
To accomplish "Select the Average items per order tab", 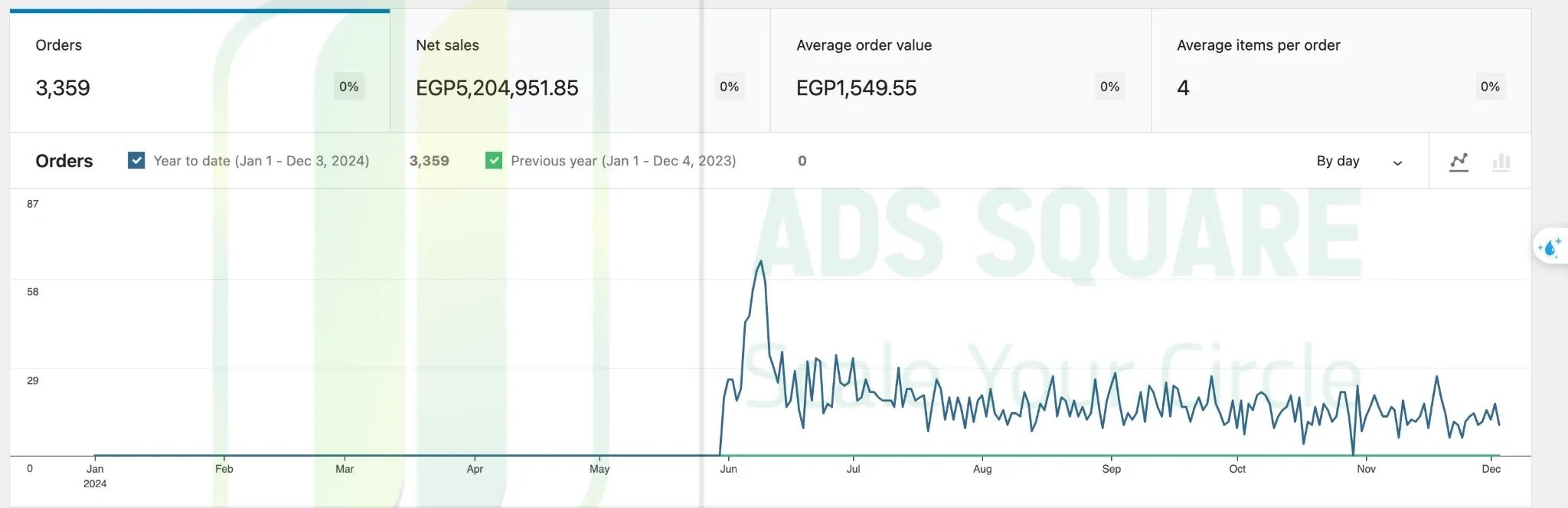I will tap(1341, 70).
